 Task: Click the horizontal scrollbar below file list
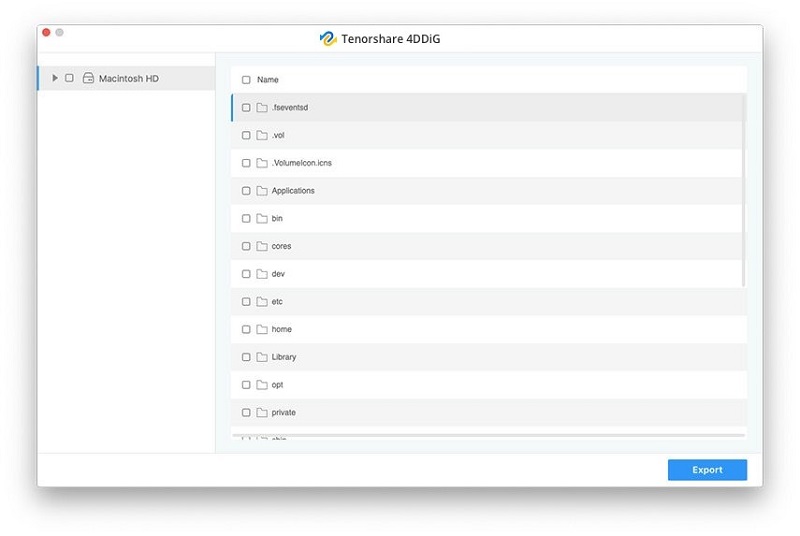click(488, 435)
